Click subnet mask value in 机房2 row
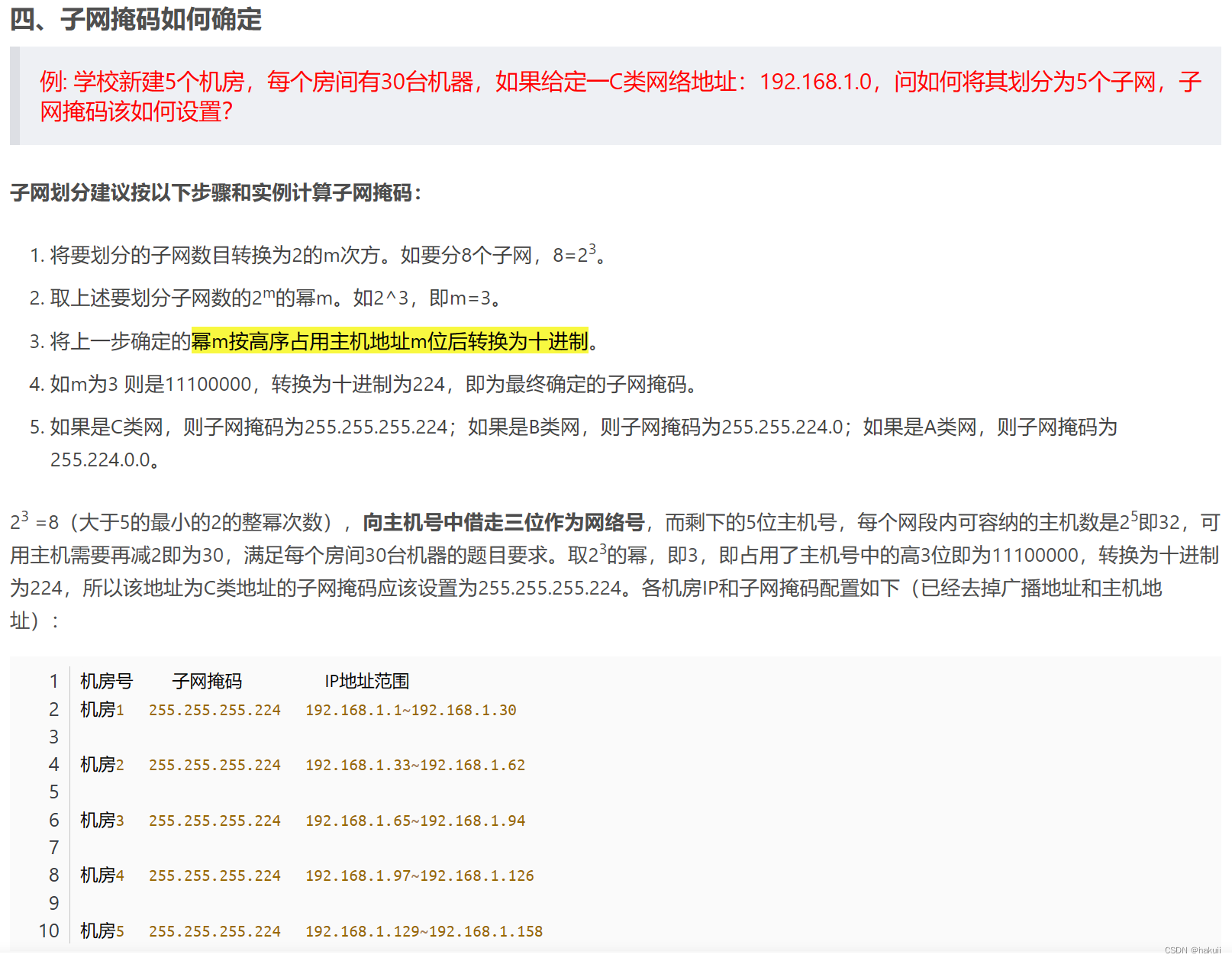Viewport: 1232px width, 961px height. coord(214,766)
